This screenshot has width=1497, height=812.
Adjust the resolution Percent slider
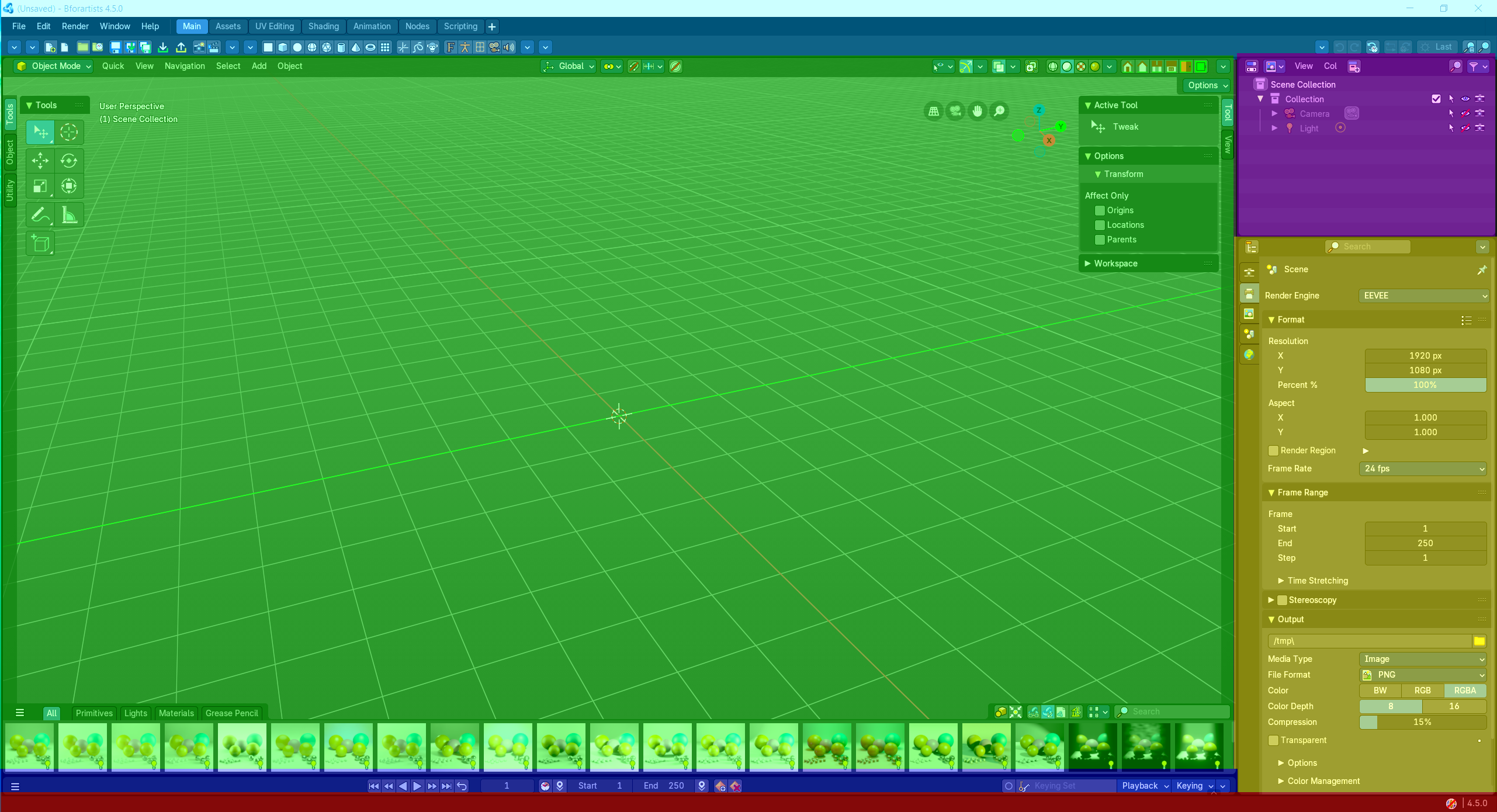[1426, 385]
